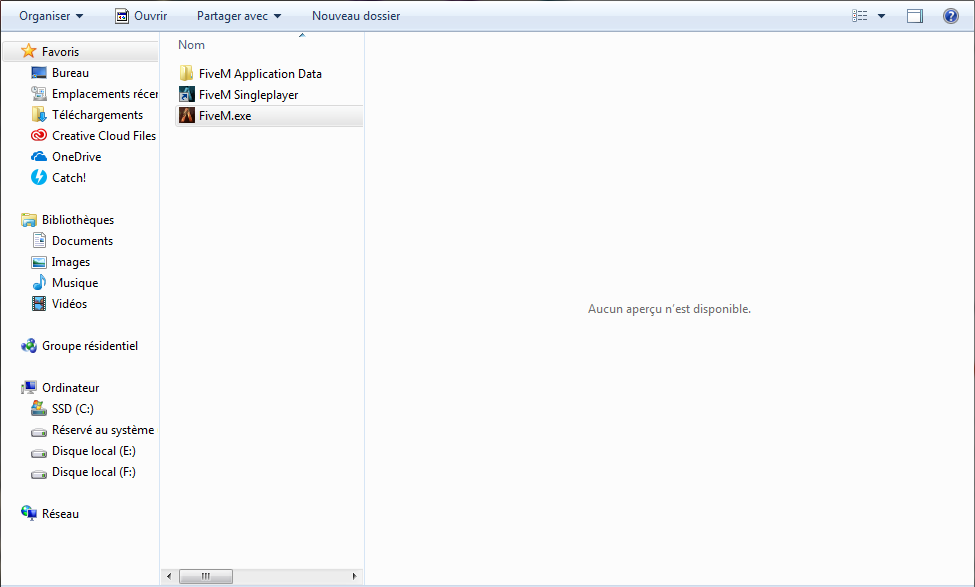Sort files by the Nom column header

tap(192, 45)
